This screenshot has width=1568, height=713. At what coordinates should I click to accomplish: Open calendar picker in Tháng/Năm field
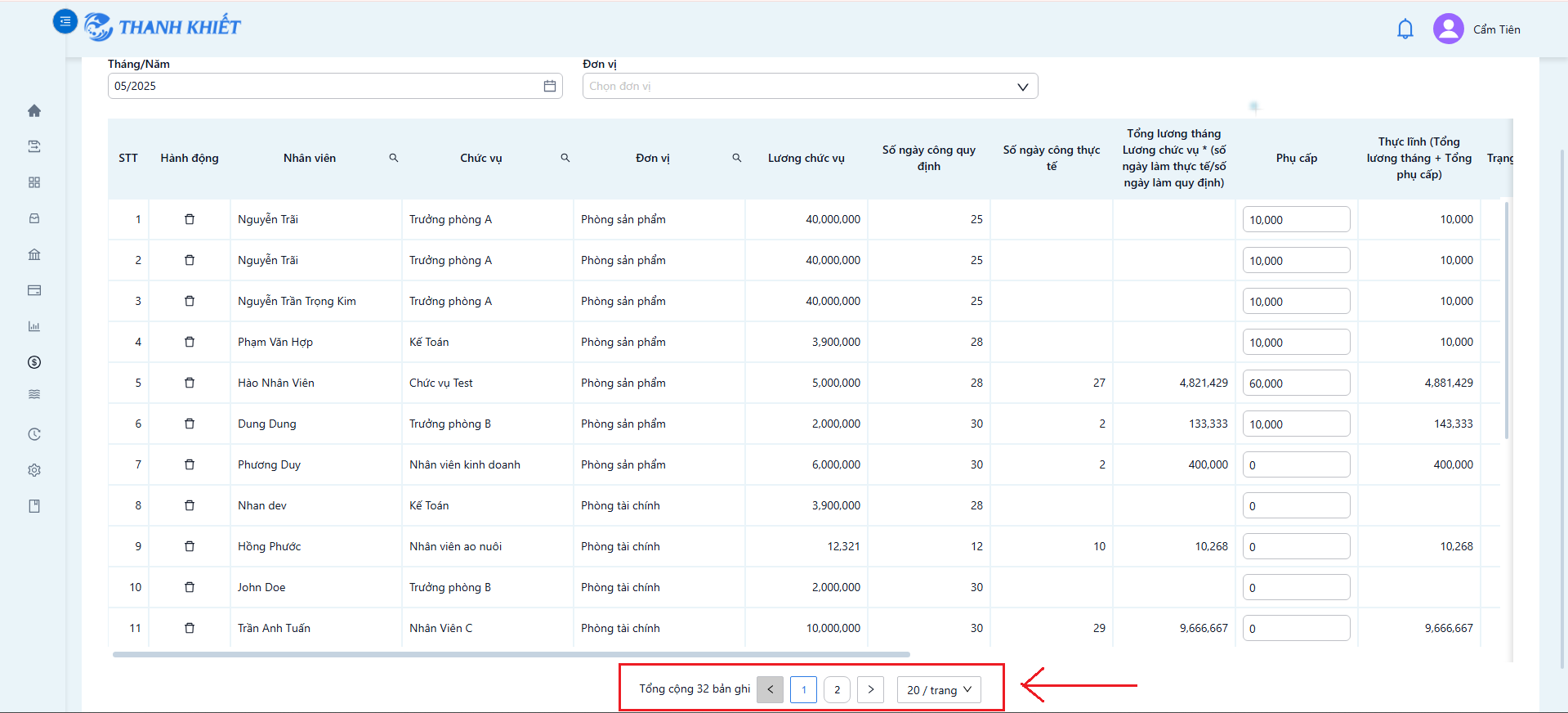click(550, 86)
